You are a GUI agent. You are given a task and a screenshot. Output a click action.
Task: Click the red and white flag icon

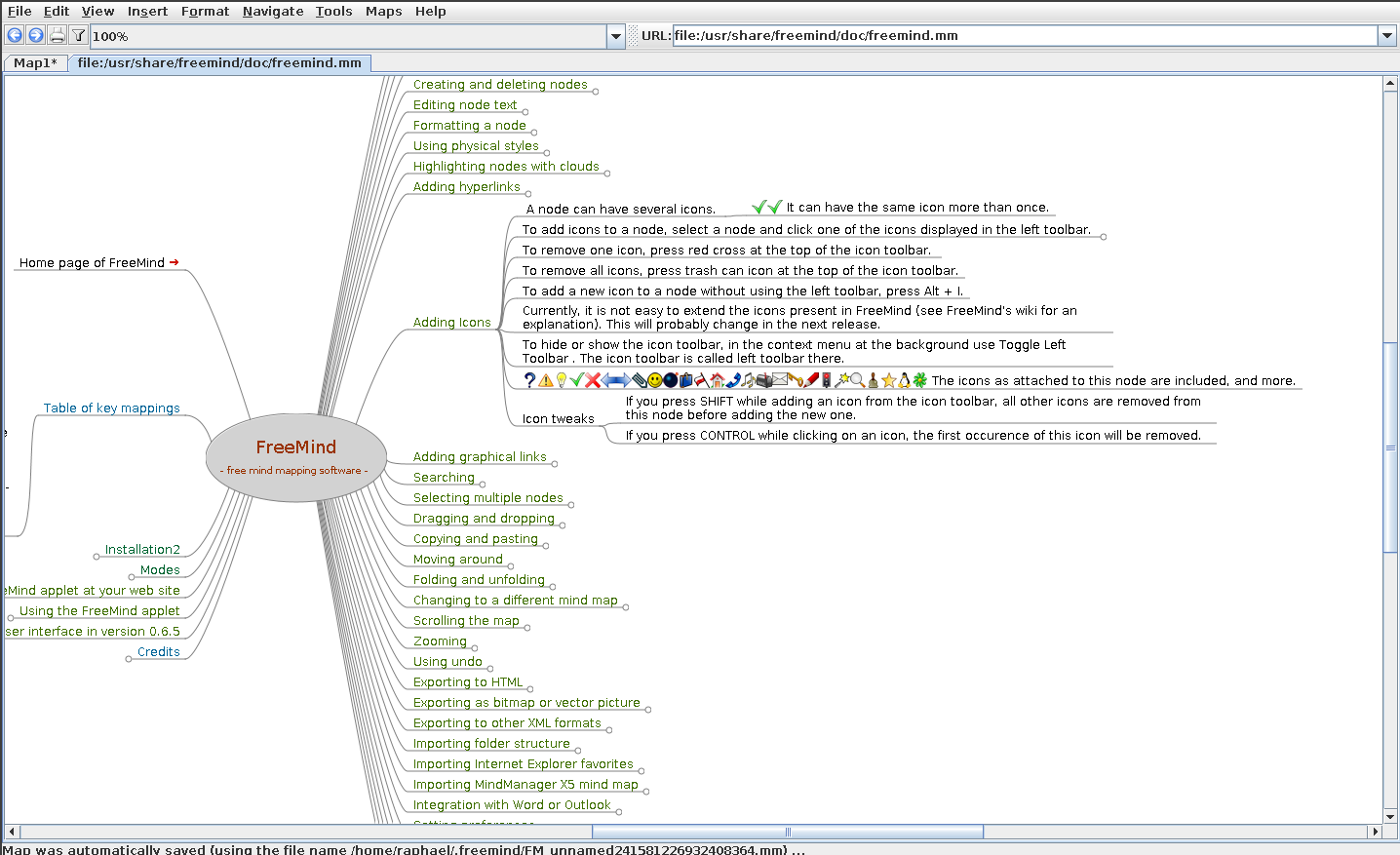pos(701,380)
